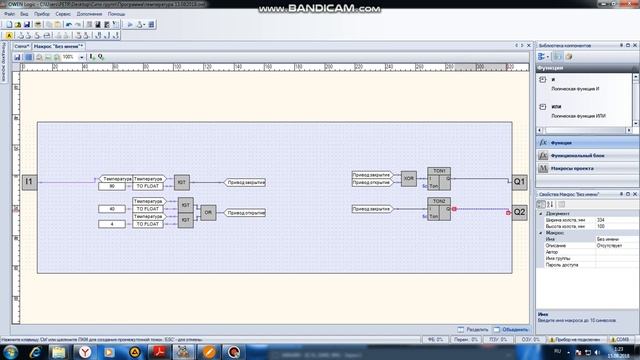Switch properties to categorized view icon
This screenshot has width=640, height=360.
541,204
